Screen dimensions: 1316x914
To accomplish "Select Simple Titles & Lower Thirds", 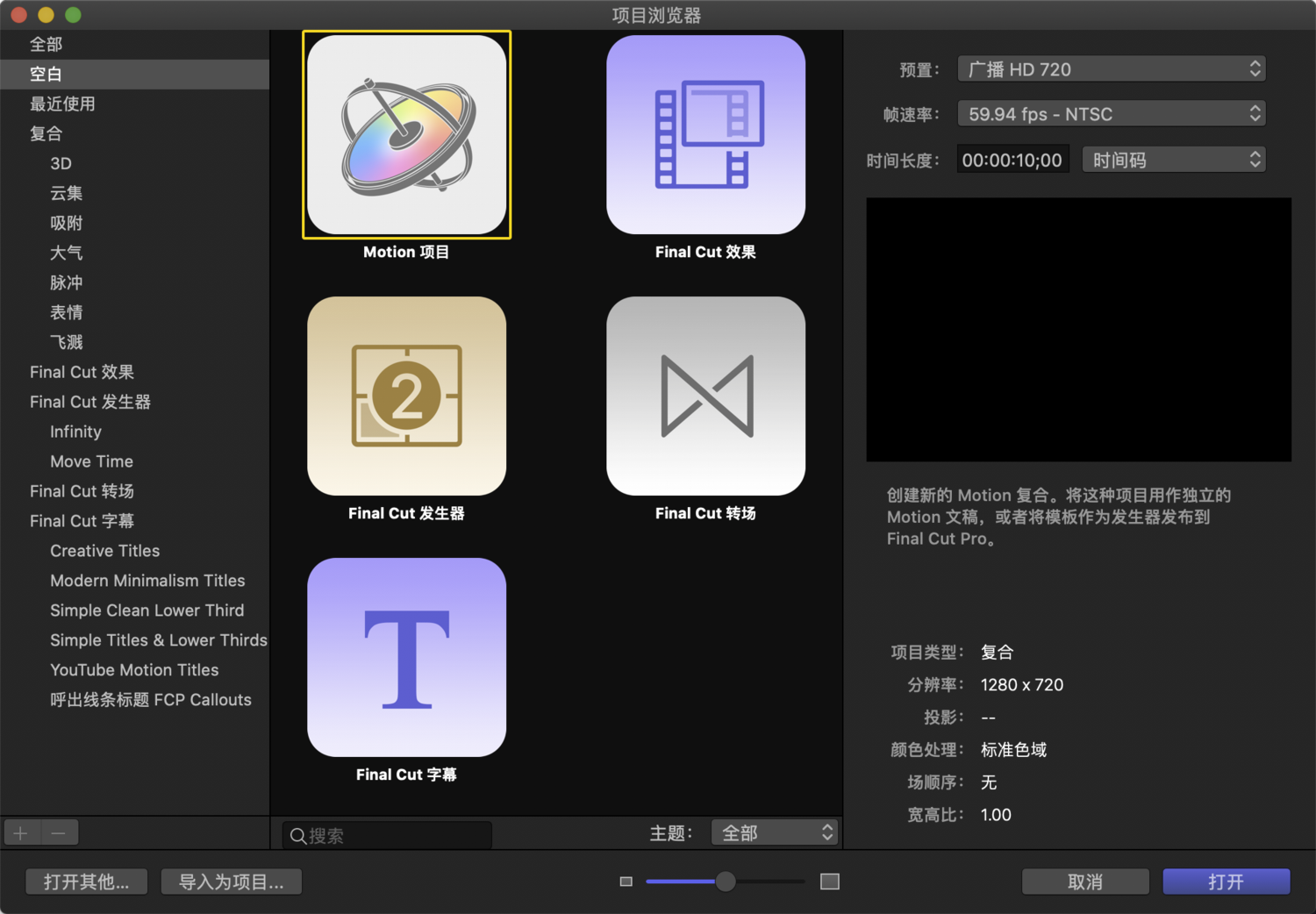I will click(134, 641).
